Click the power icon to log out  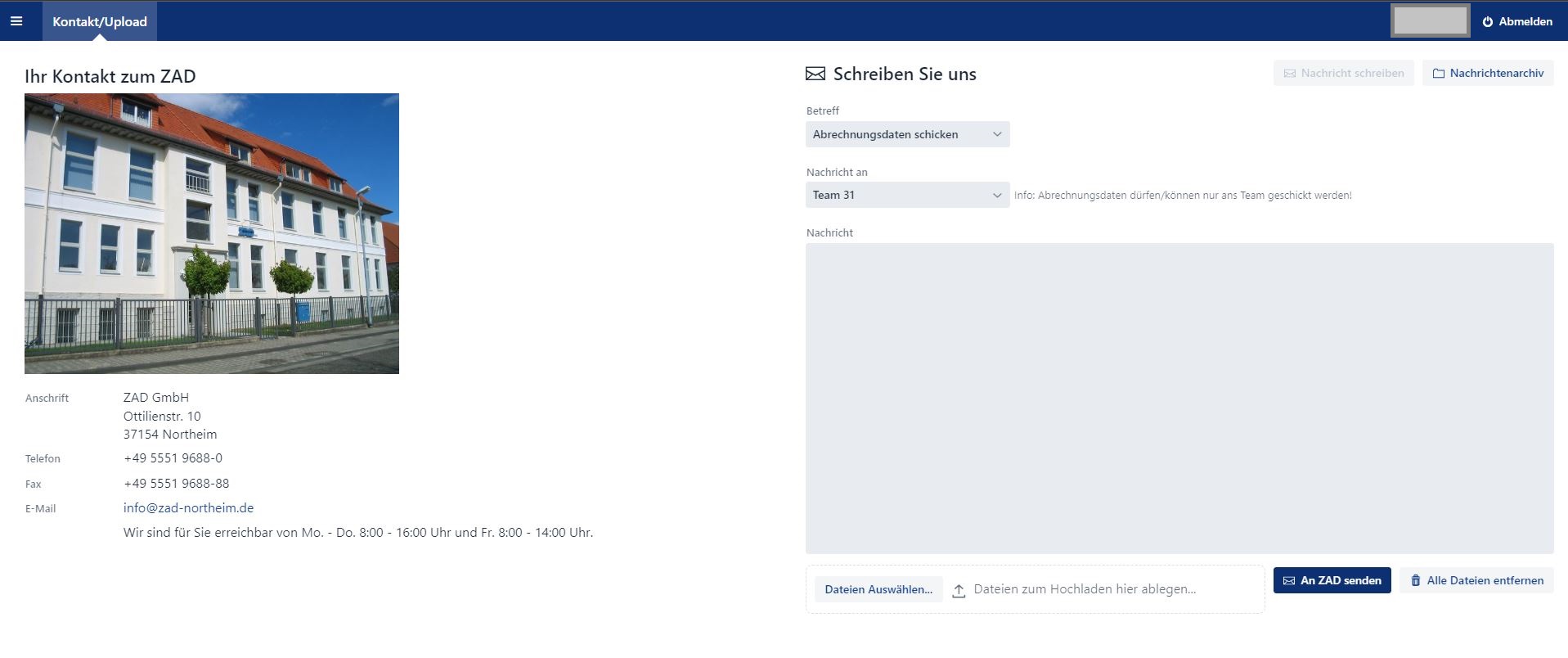pyautogui.click(x=1487, y=22)
